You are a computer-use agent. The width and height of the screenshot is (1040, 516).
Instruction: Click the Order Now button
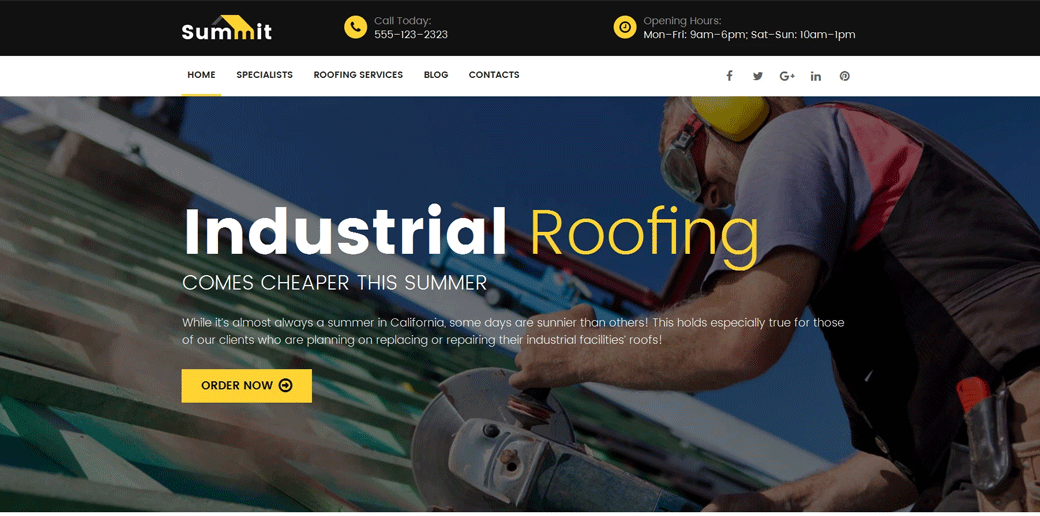(x=247, y=385)
